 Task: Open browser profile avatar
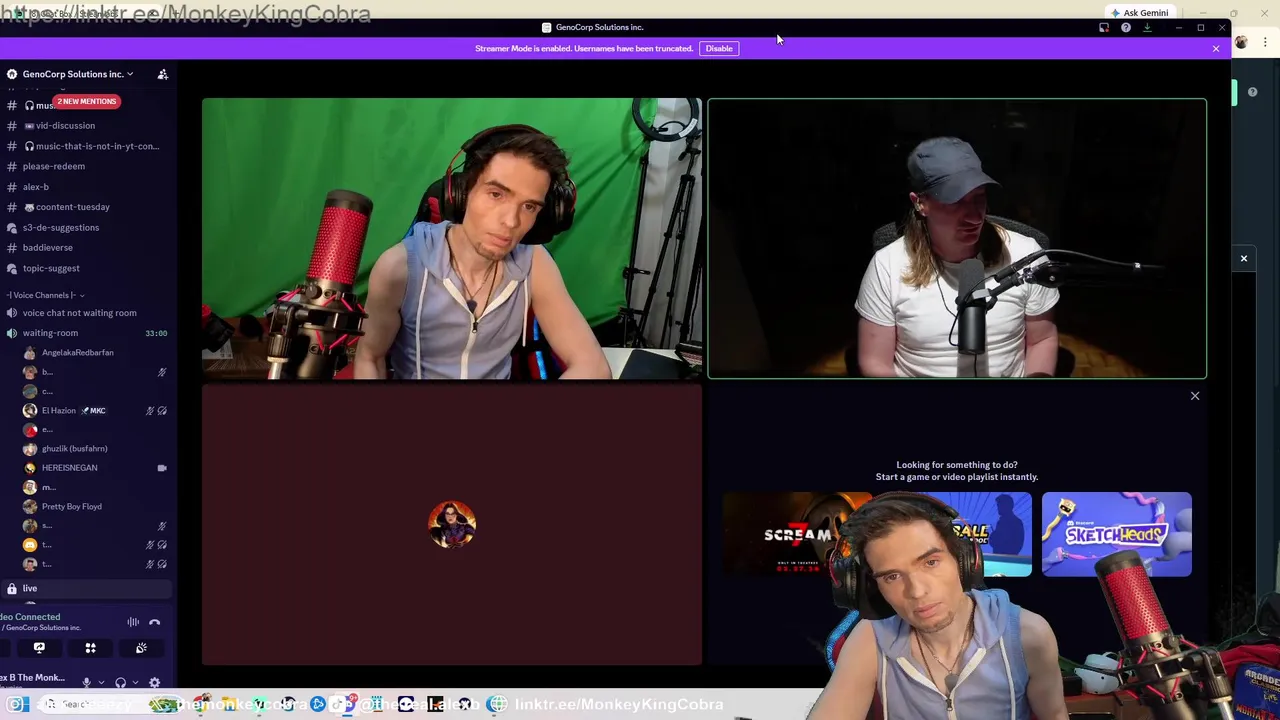(1241, 42)
